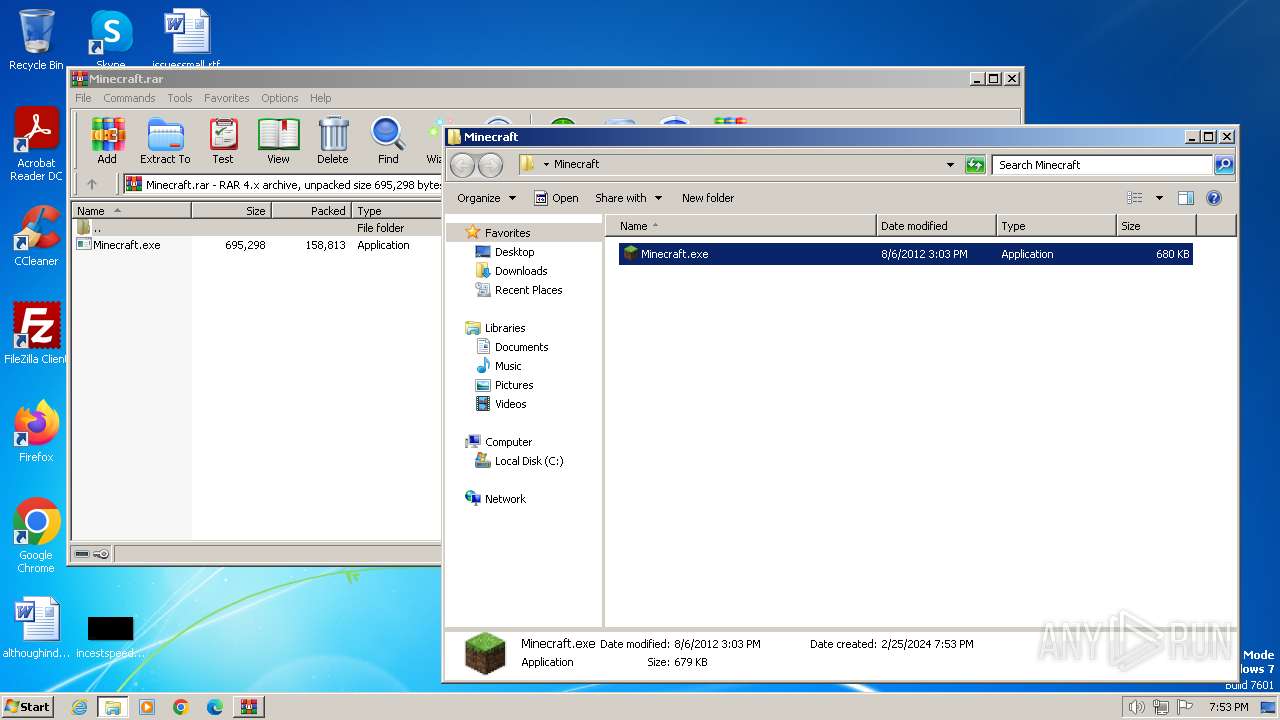Click the FileZilla Client desktop shortcut
The width and height of the screenshot is (1280, 720).
[36, 333]
